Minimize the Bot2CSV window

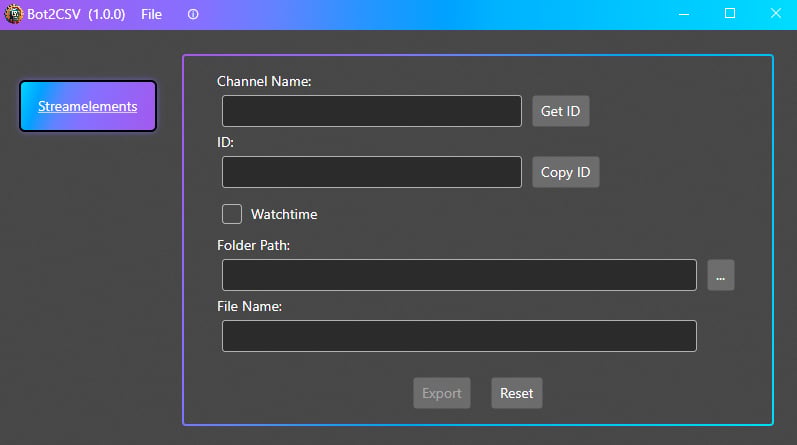click(x=684, y=14)
